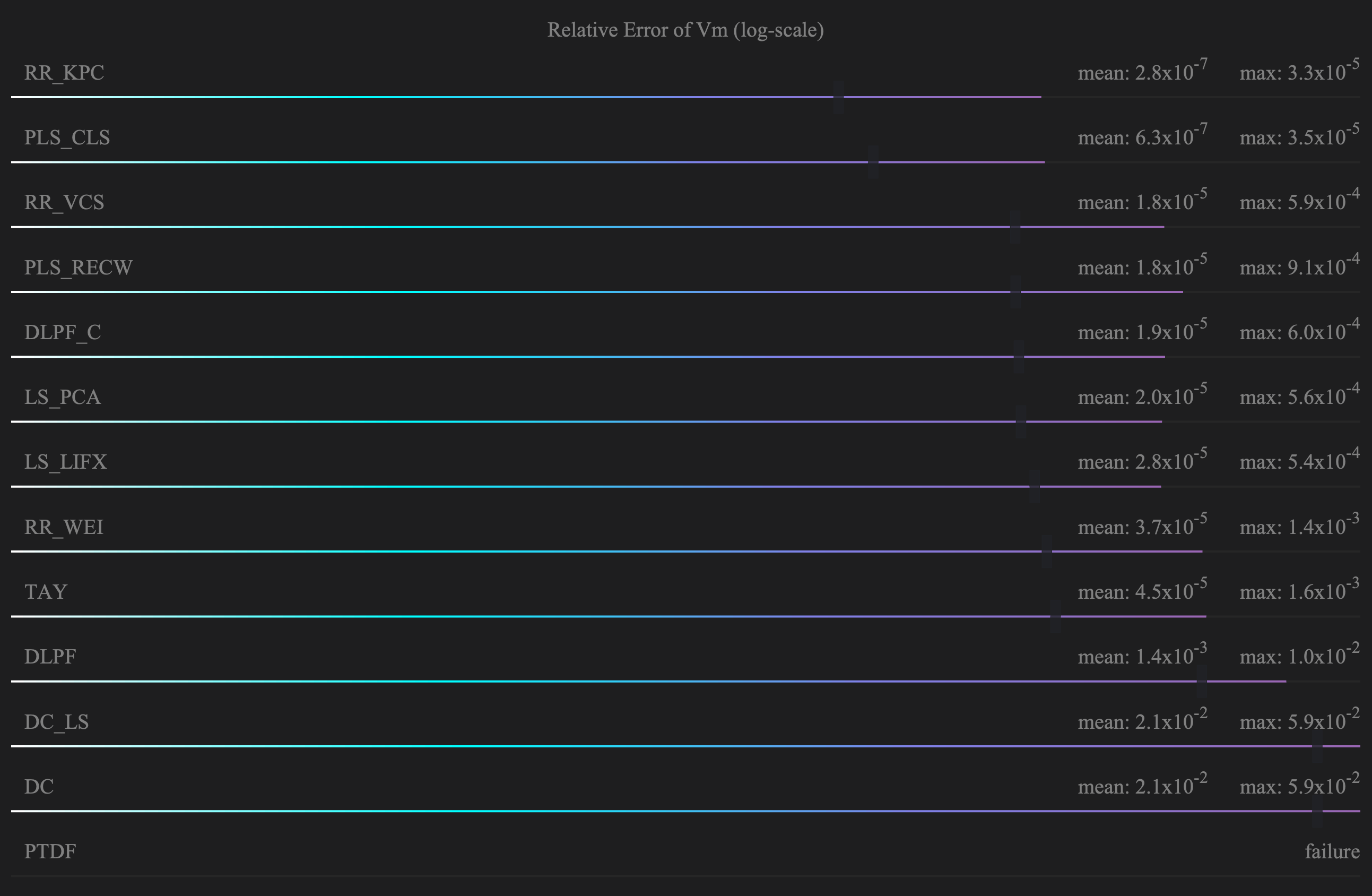Click the mean marker on PLS_CLS bar
The height and width of the screenshot is (896, 1372).
click(873, 162)
